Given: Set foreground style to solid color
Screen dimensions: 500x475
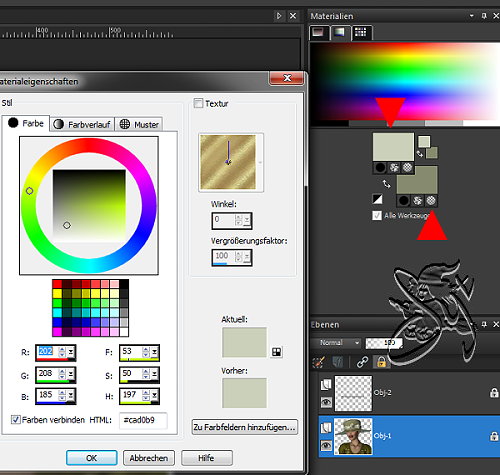Looking at the screenshot, I should [x=380, y=167].
